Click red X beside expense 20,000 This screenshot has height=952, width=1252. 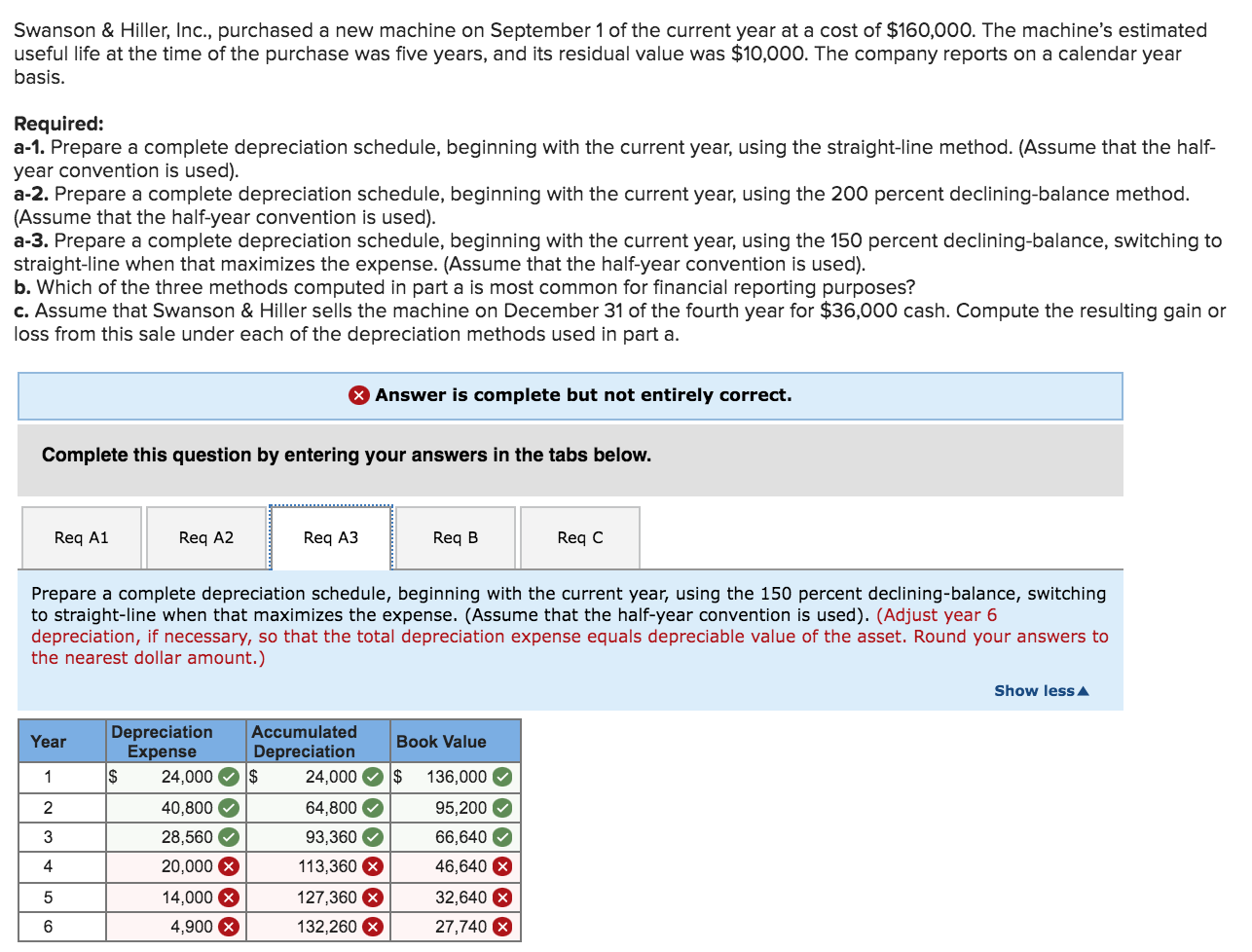229,866
